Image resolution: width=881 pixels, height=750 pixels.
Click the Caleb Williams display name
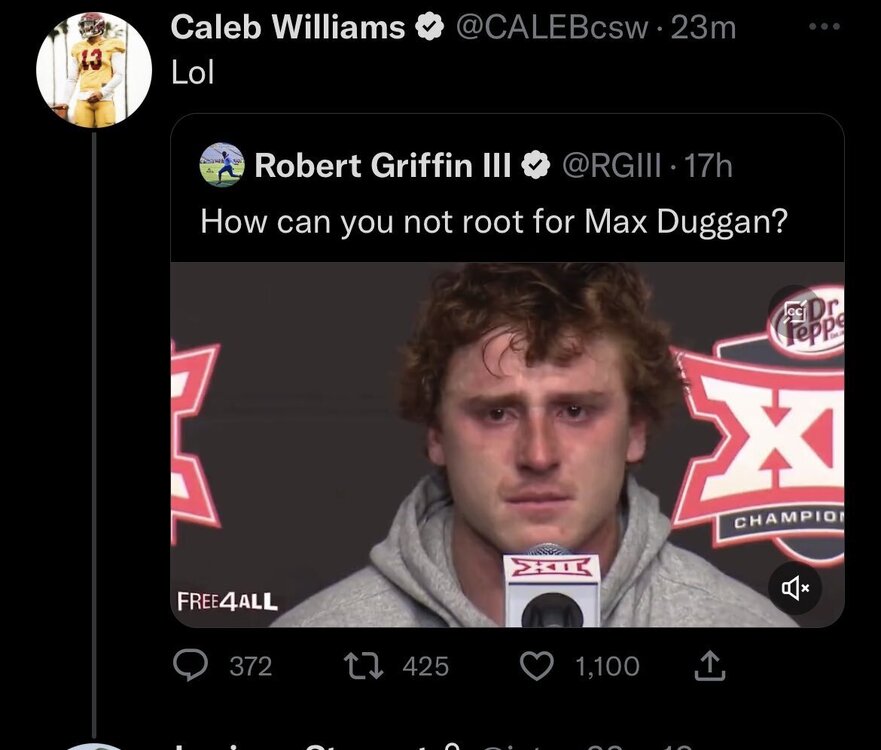(288, 28)
